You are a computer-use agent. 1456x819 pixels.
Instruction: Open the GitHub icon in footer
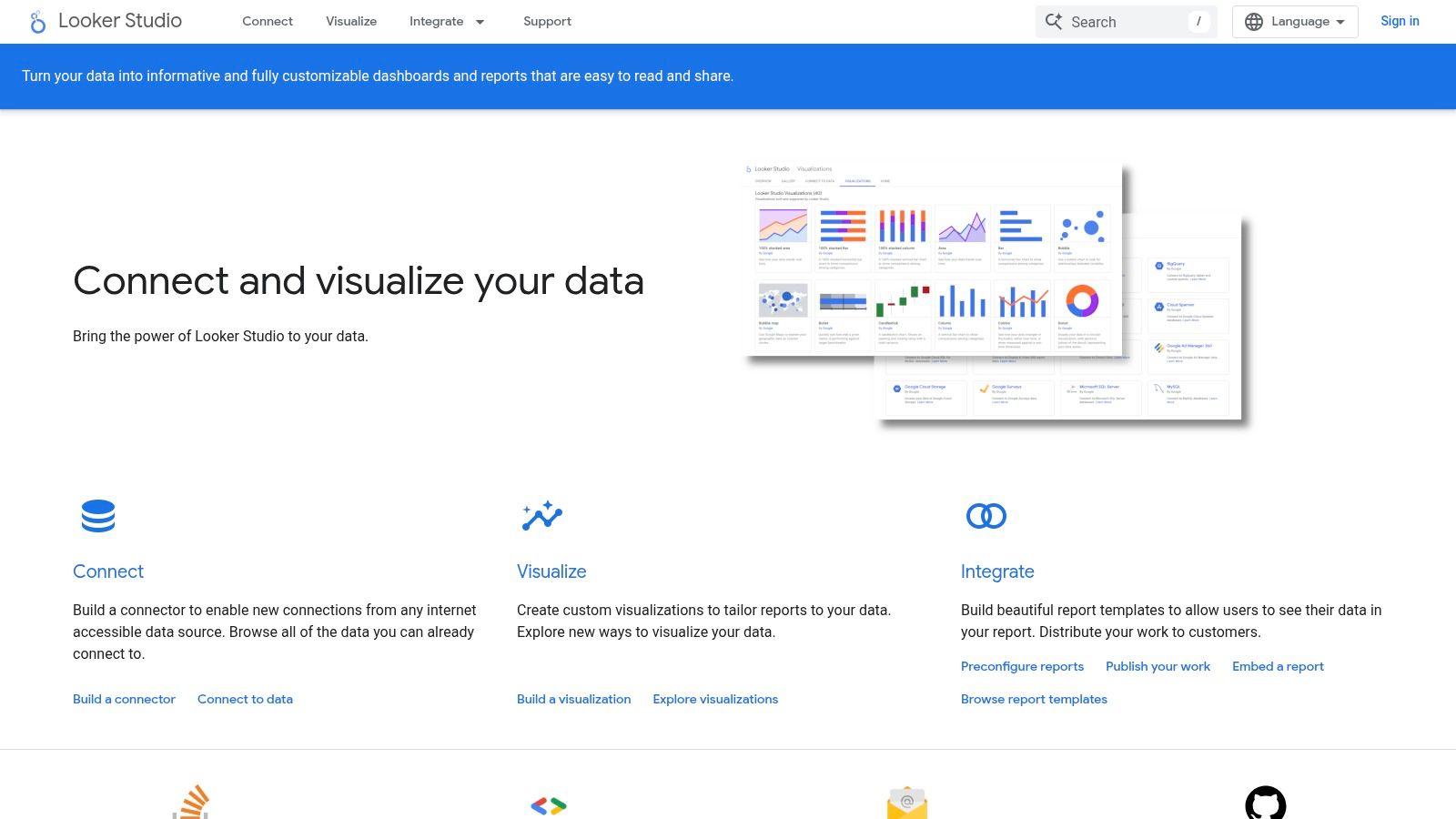(x=1269, y=804)
